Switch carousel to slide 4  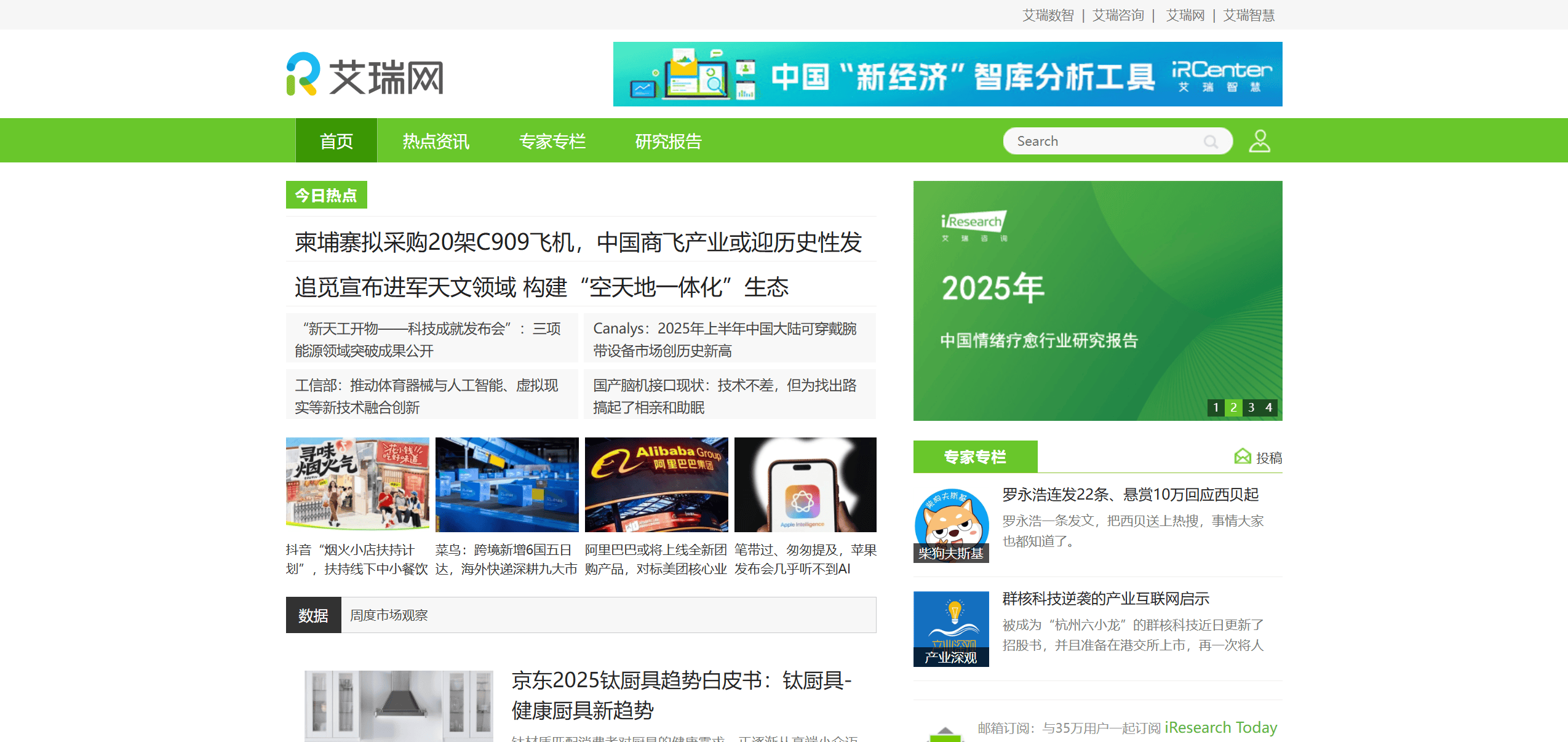(1268, 407)
